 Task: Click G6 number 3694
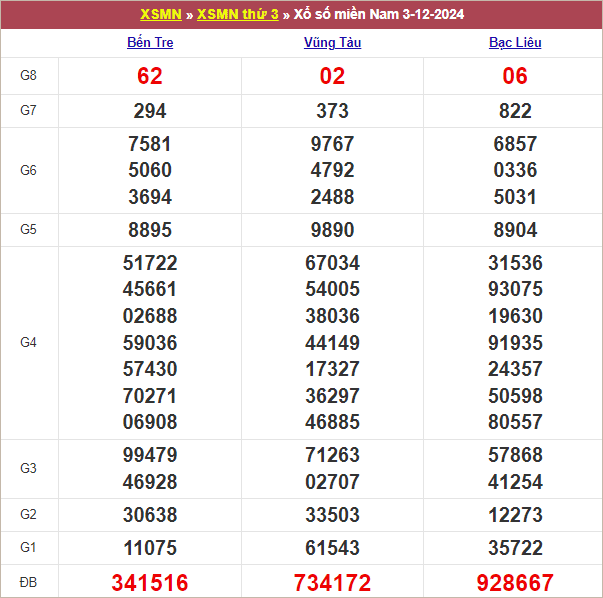pos(150,197)
